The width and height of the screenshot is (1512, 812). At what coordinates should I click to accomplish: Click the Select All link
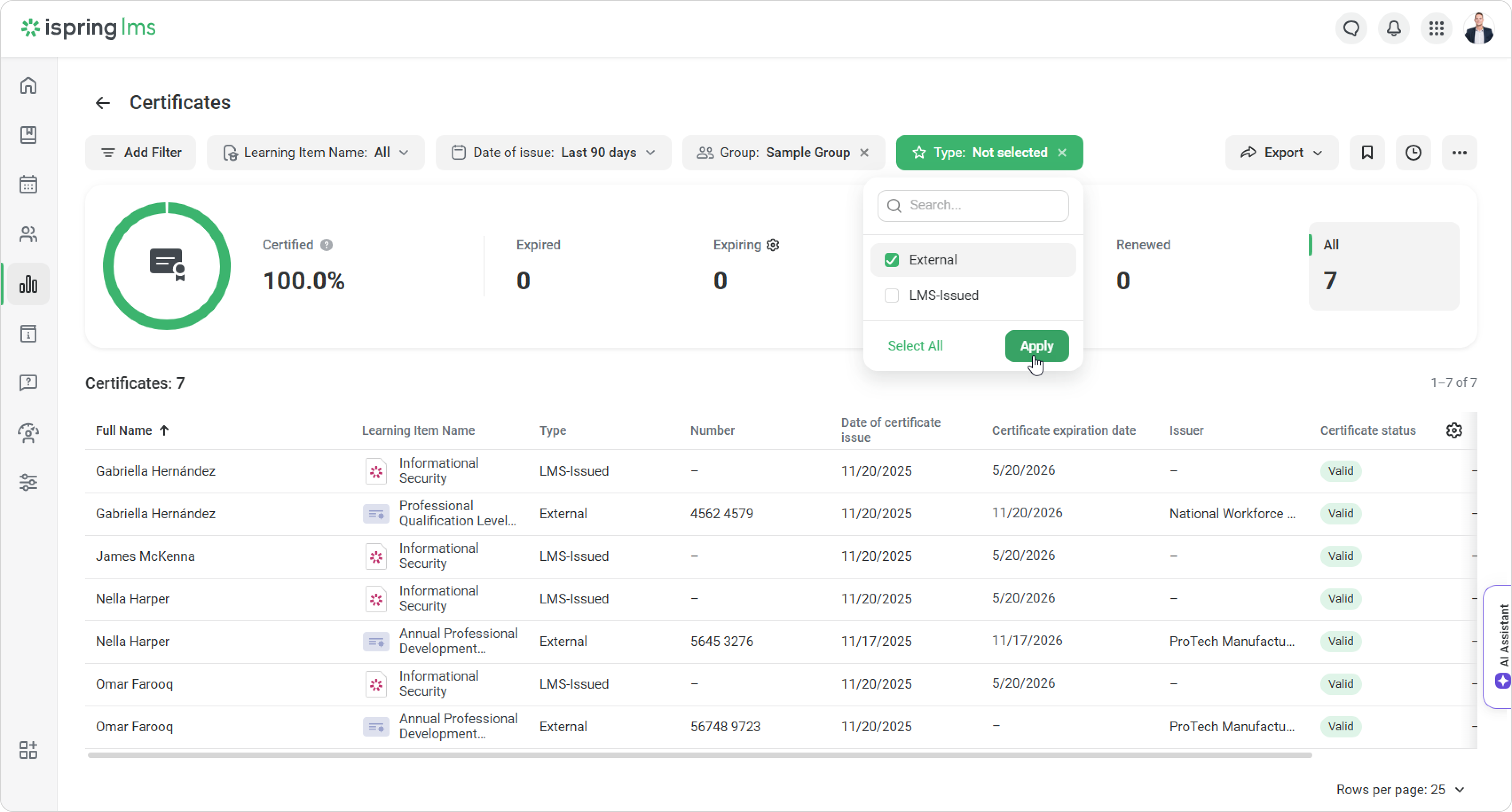[915, 346]
